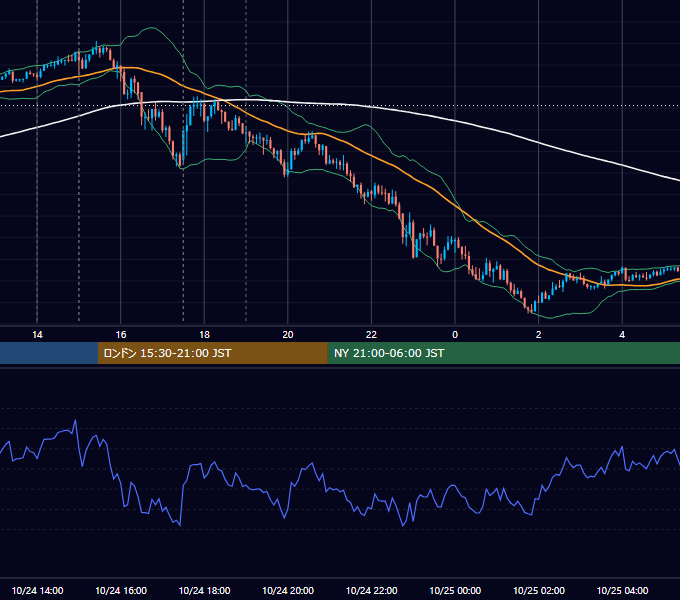This screenshot has width=680, height=600.
Task: Click the 10/24 18:00 time label
Action: click(204, 590)
